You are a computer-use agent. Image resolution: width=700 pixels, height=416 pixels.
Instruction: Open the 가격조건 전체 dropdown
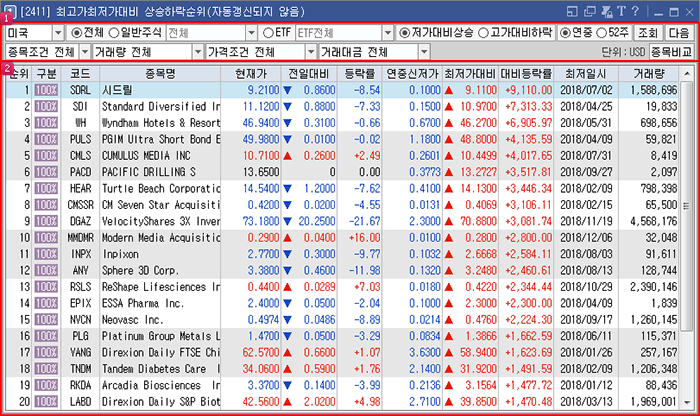click(311, 52)
